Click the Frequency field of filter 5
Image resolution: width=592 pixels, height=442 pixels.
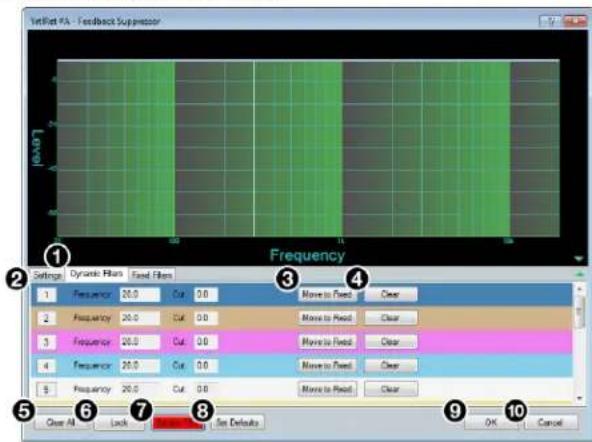click(x=140, y=389)
